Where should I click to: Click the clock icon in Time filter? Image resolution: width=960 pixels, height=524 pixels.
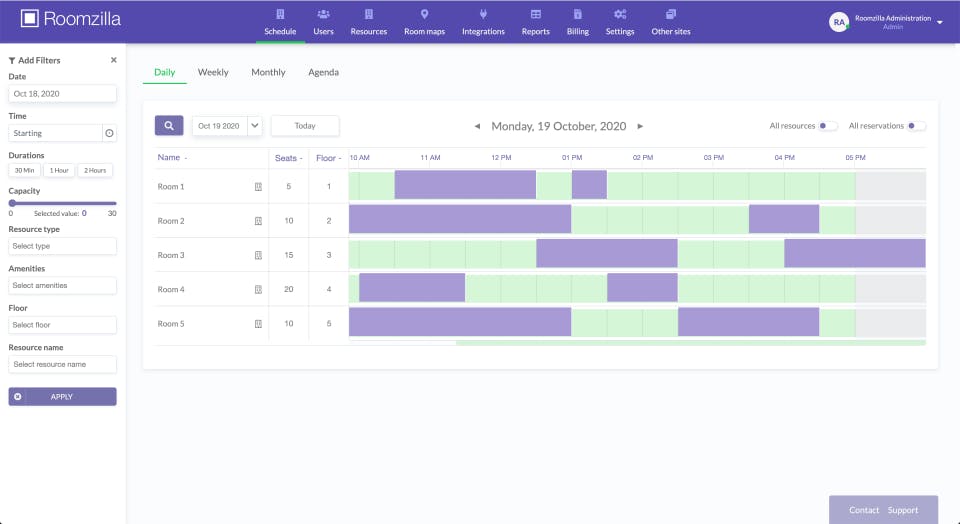[x=109, y=133]
